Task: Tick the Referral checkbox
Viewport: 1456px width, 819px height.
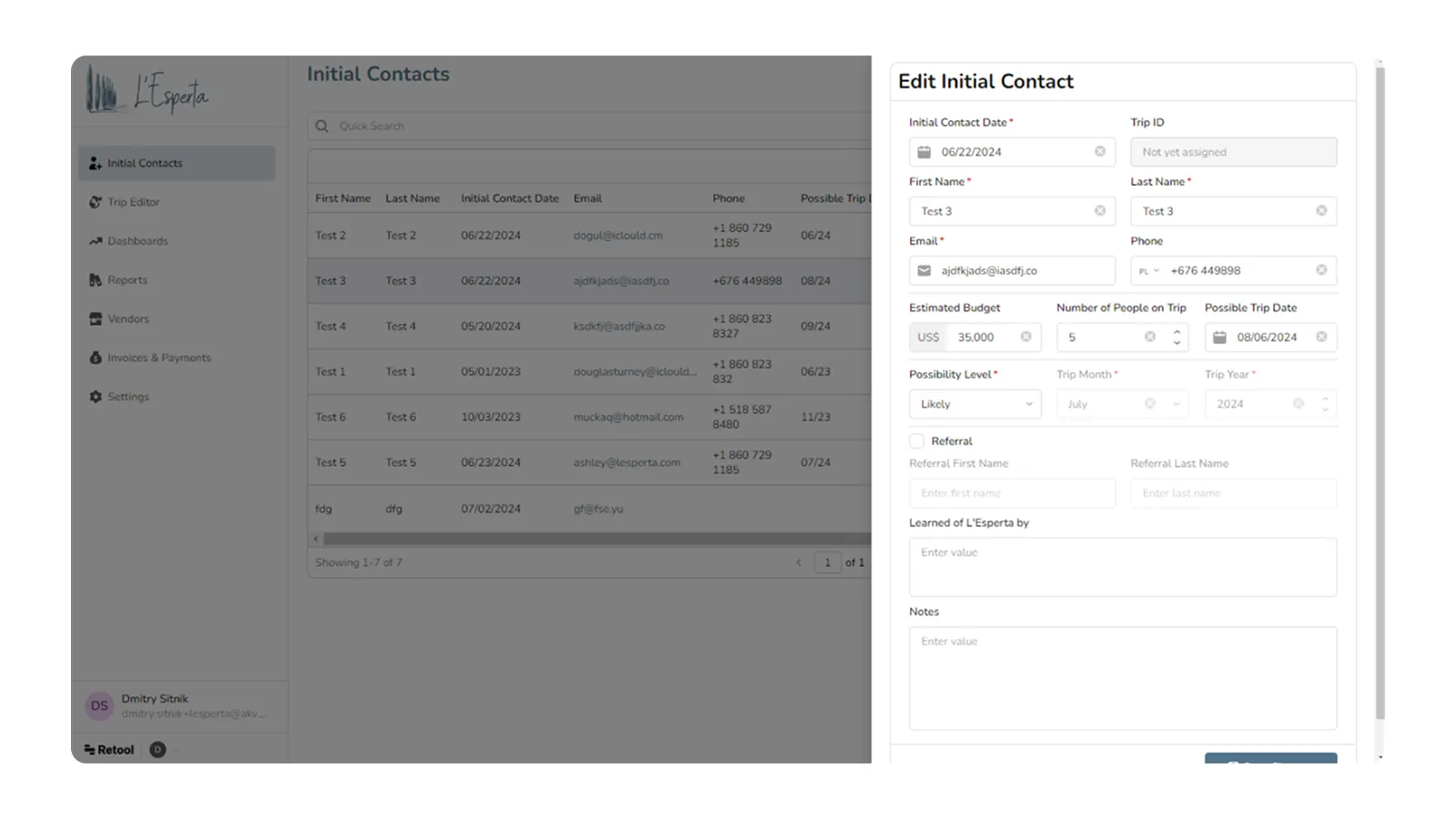Action: pyautogui.click(x=916, y=441)
